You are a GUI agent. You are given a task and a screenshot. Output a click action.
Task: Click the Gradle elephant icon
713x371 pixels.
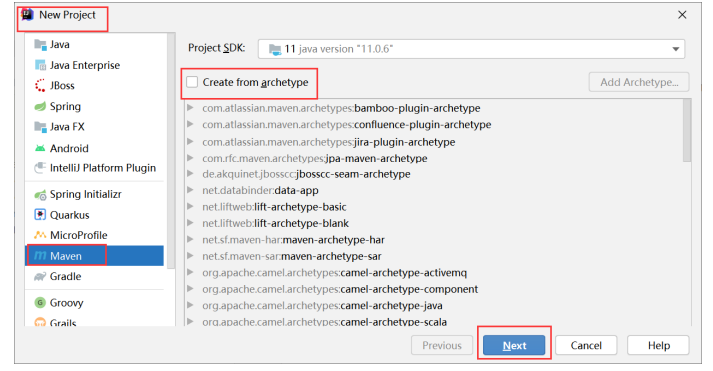tap(40, 276)
